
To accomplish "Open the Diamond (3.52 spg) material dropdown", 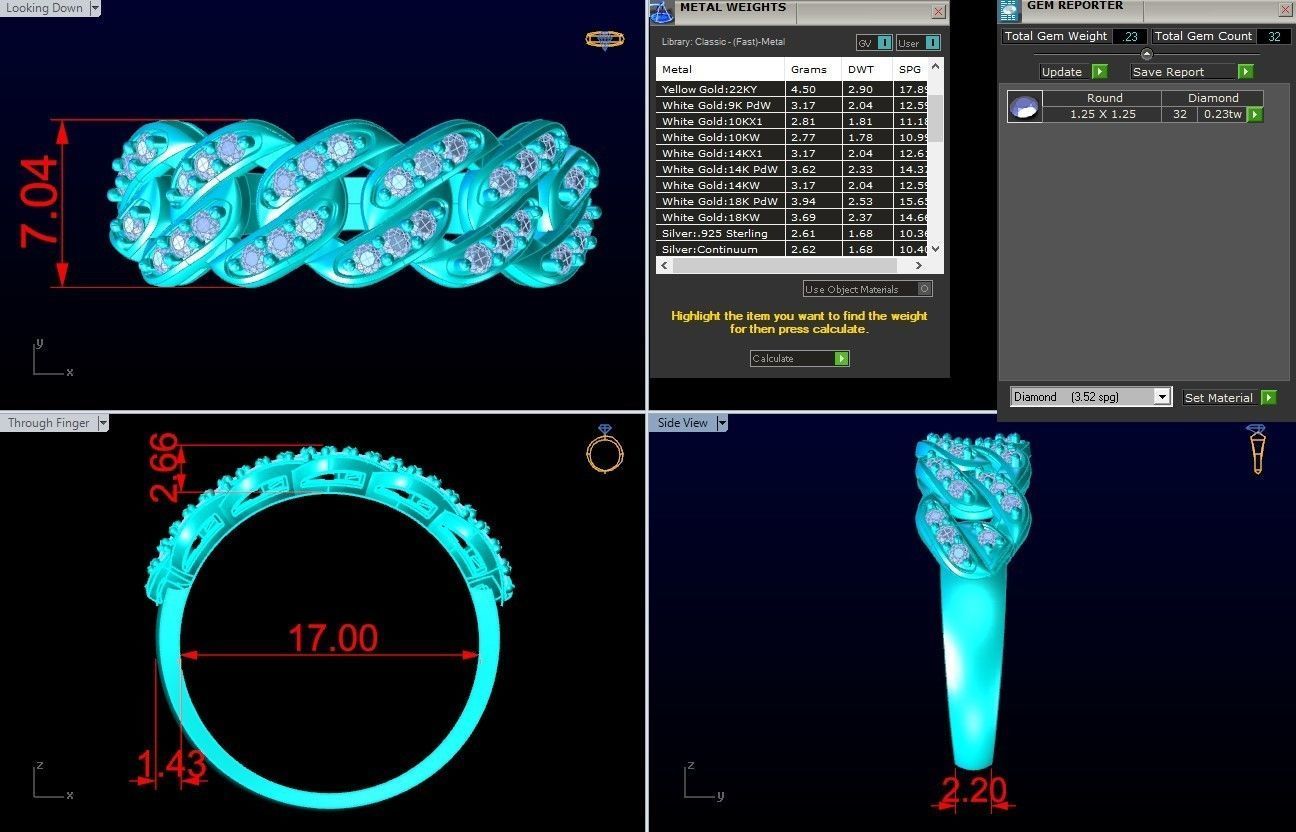I will 1161,397.
